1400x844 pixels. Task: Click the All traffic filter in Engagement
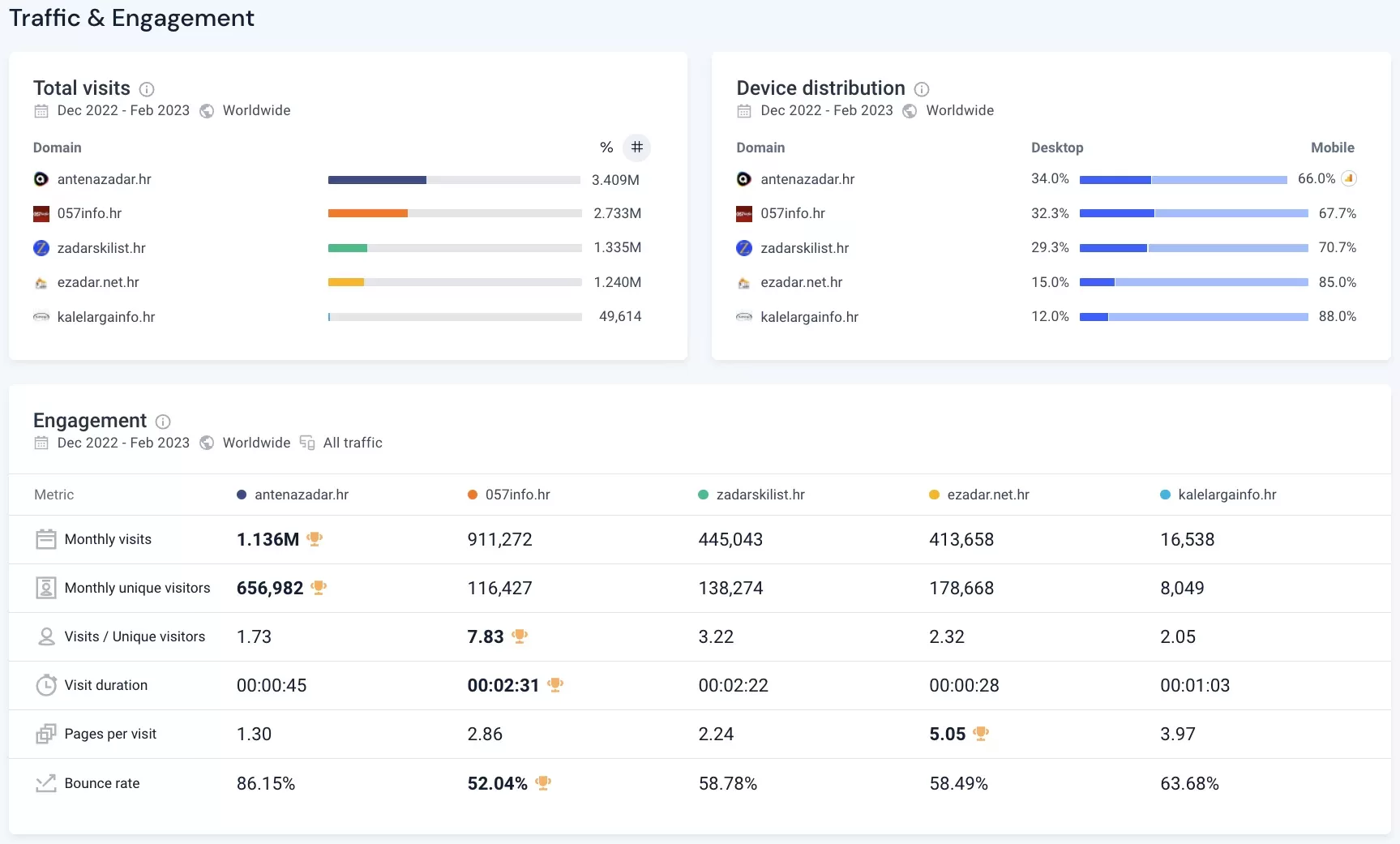(x=352, y=443)
